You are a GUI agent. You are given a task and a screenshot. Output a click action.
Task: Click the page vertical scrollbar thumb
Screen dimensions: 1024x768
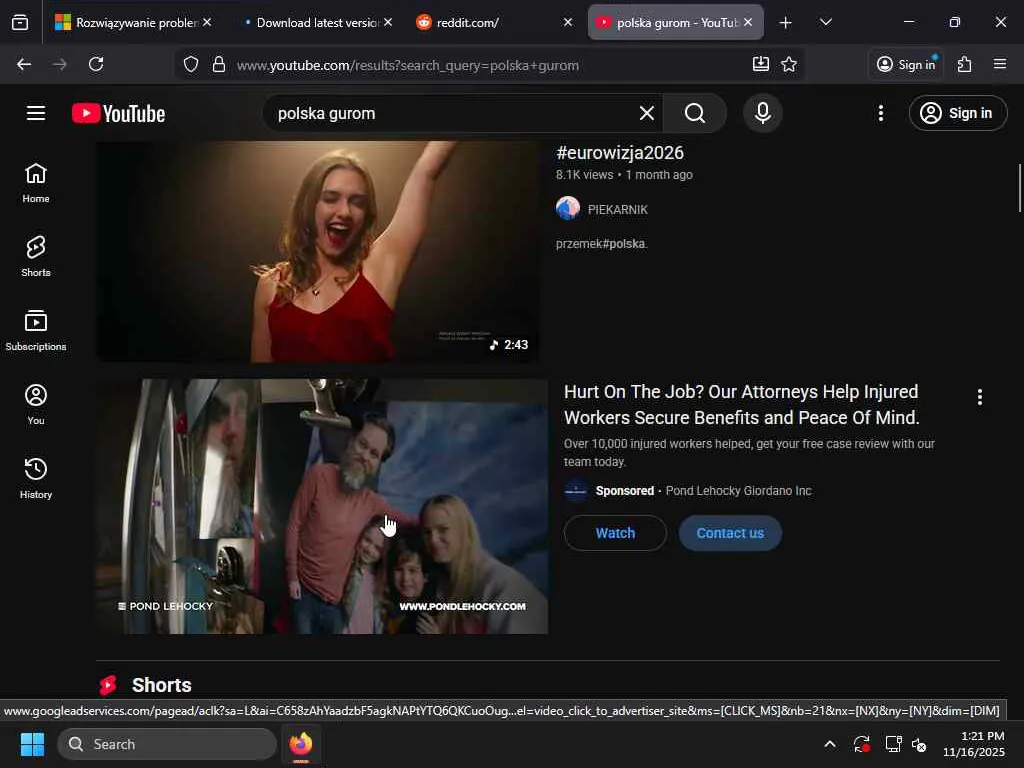1020,188
